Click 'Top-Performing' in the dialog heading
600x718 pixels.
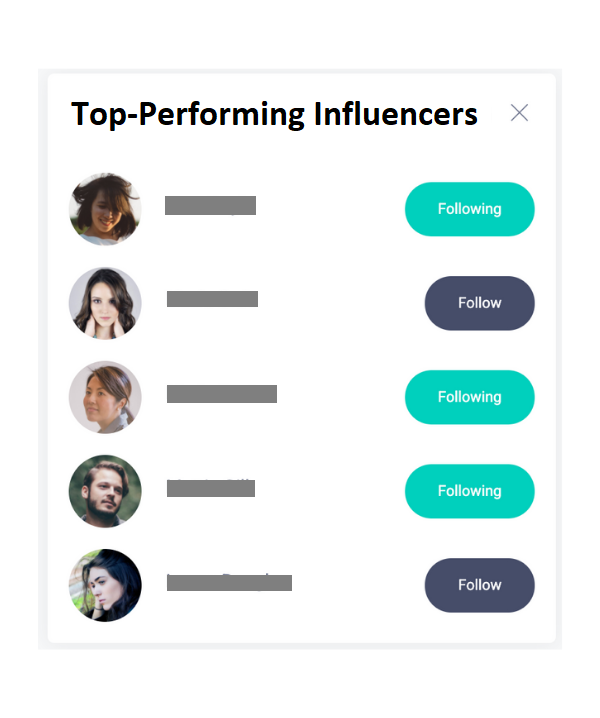pyautogui.click(x=188, y=114)
